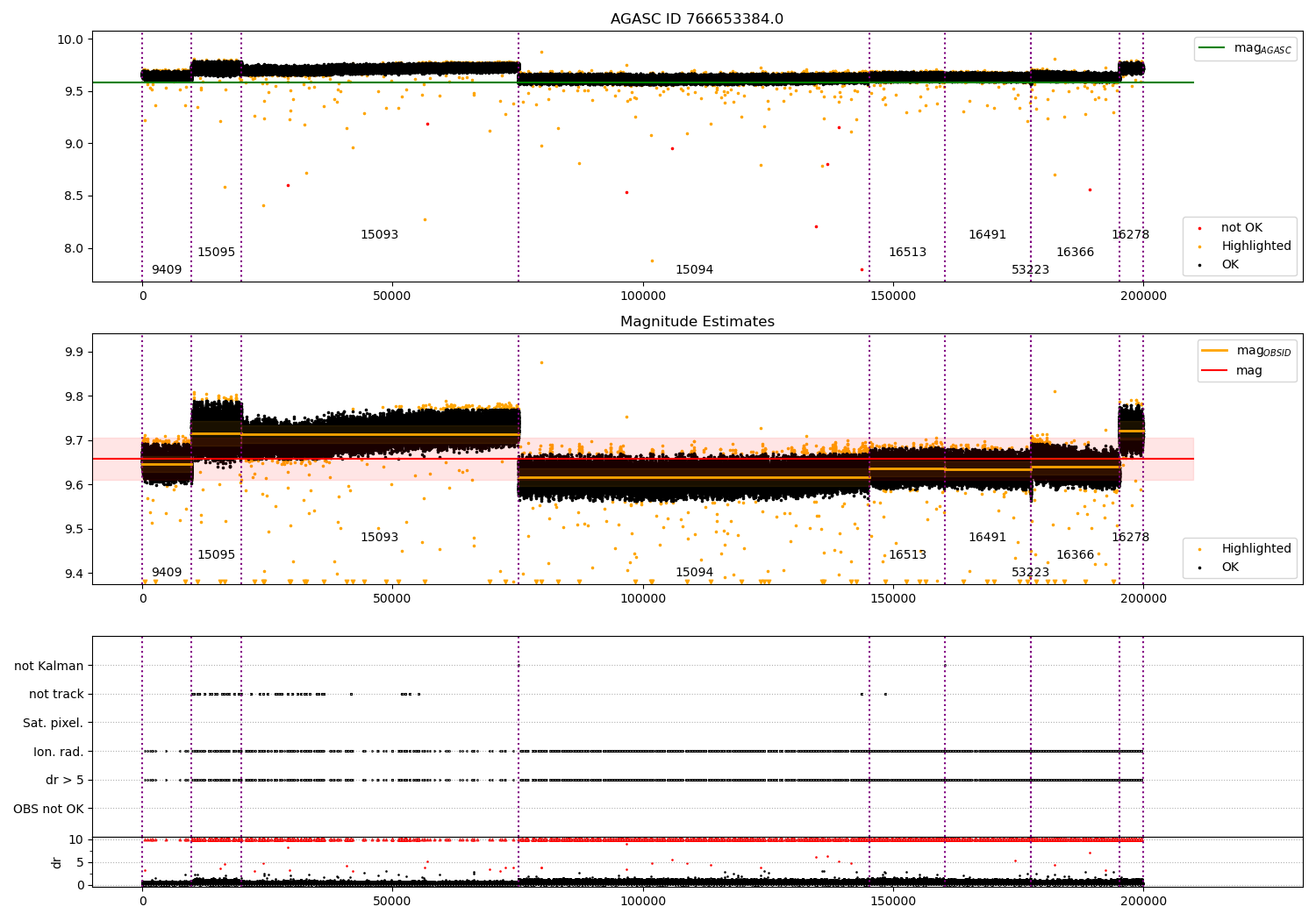Click the 'dr' y-axis label
Image resolution: width=1316 pixels, height=921 pixels.
pos(57,862)
